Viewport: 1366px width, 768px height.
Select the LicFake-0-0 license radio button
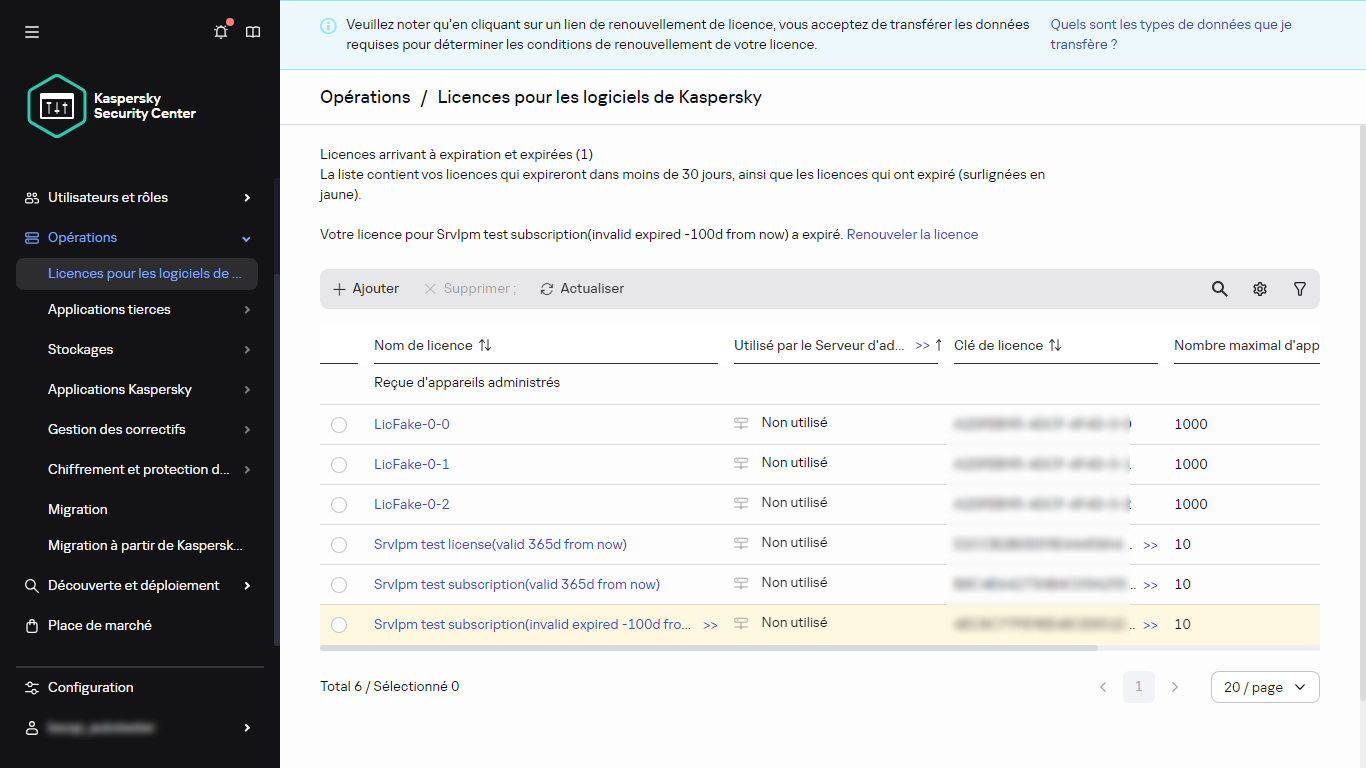339,423
